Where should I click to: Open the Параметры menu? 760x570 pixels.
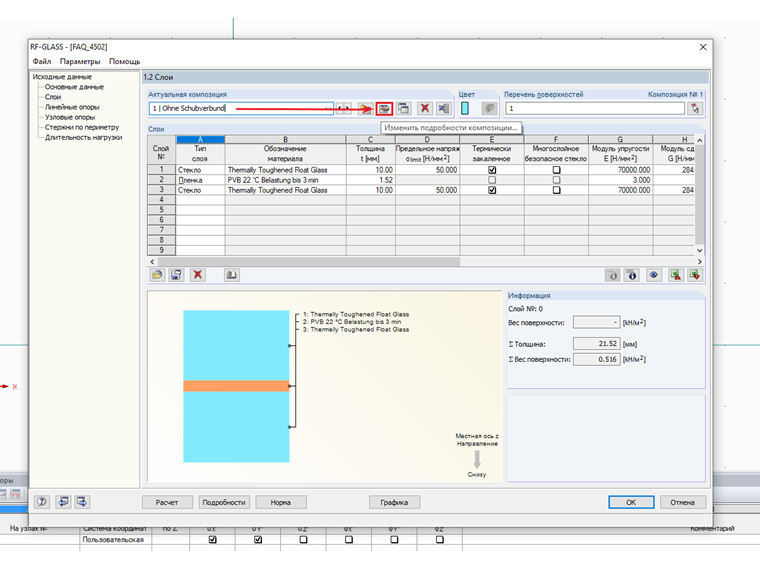click(80, 62)
